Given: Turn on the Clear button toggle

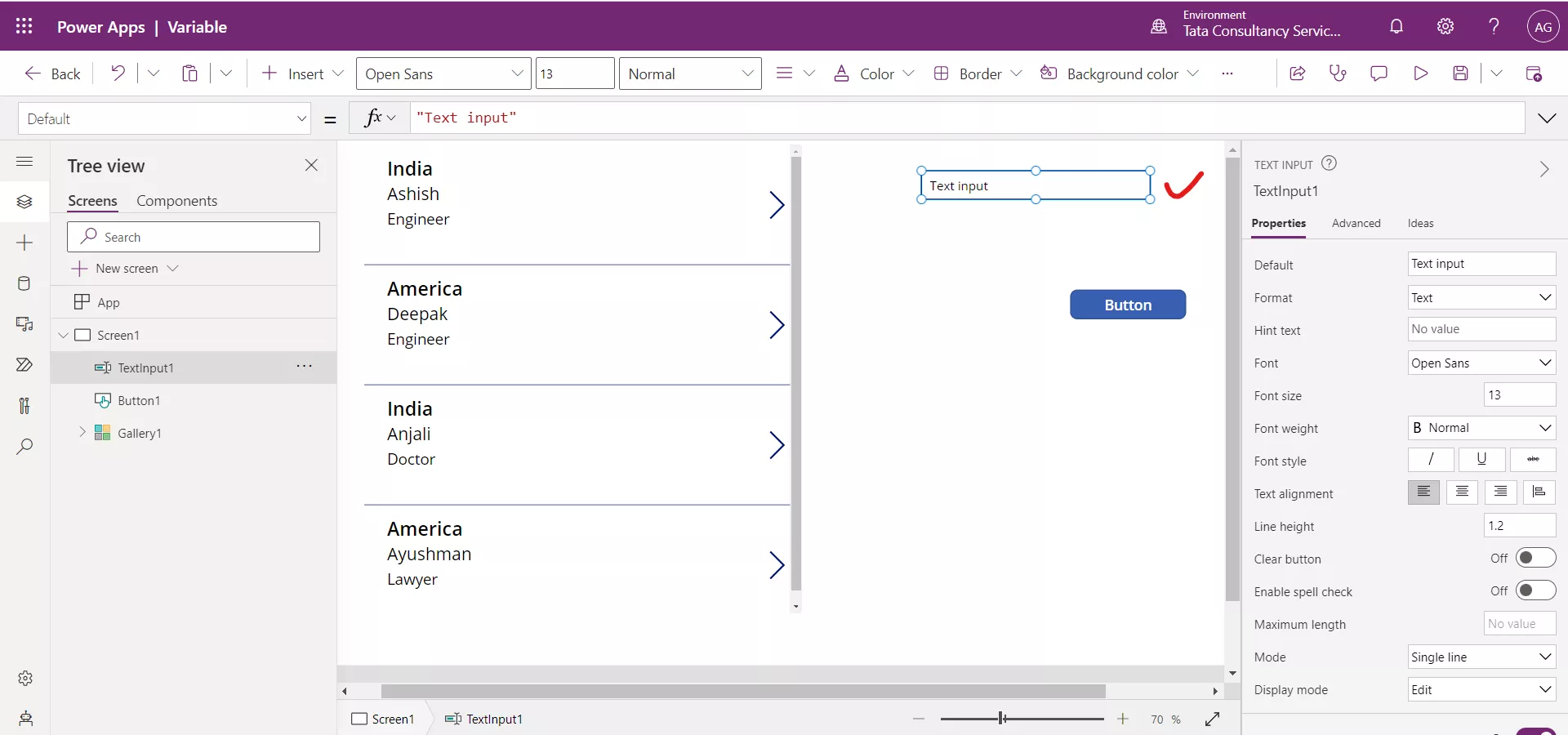Looking at the screenshot, I should coord(1534,559).
